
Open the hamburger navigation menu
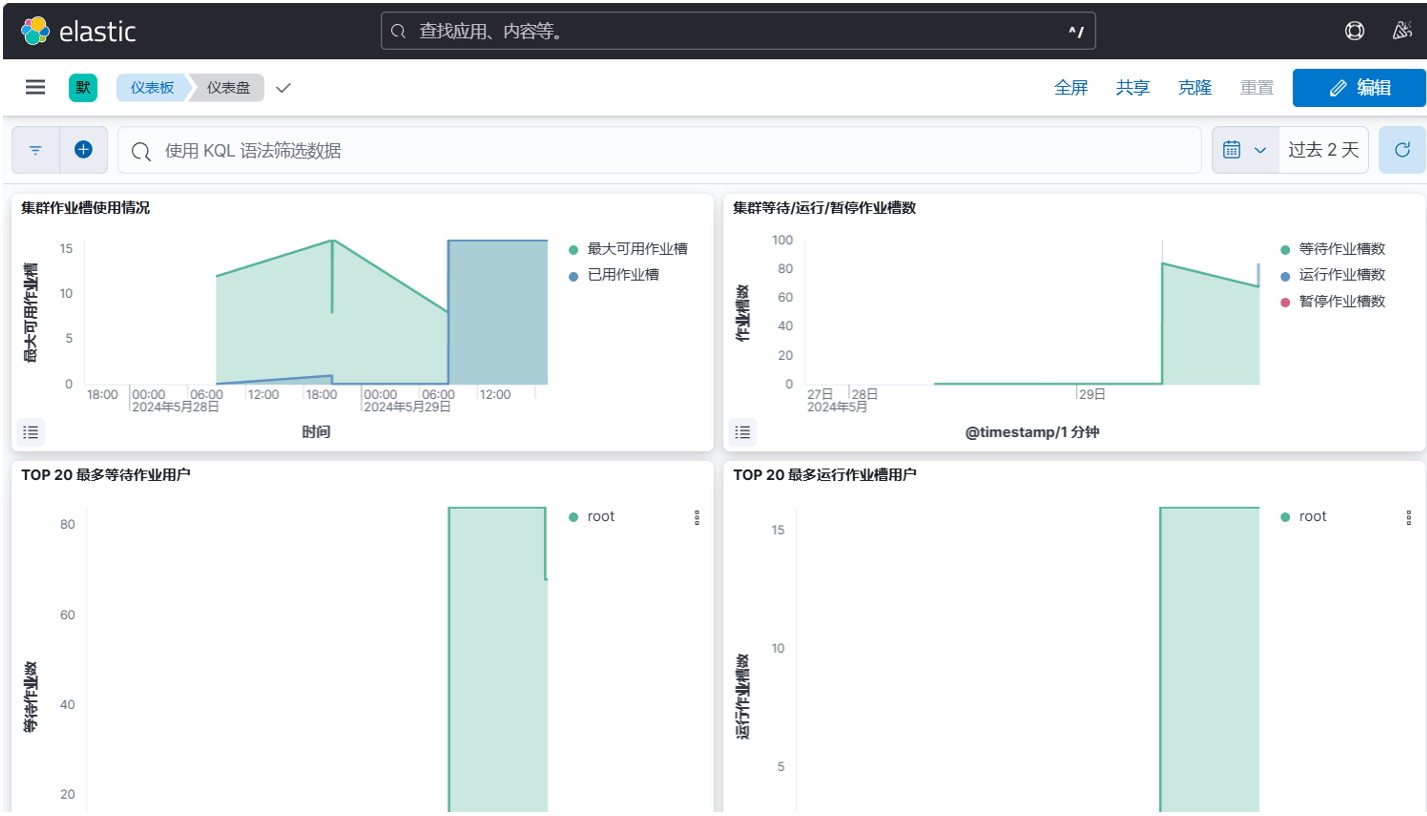click(x=35, y=88)
